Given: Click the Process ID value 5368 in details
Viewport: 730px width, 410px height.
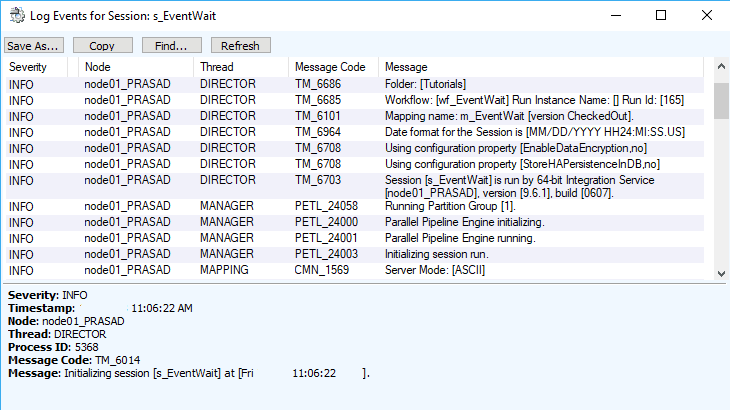Looking at the screenshot, I should pos(87,347).
